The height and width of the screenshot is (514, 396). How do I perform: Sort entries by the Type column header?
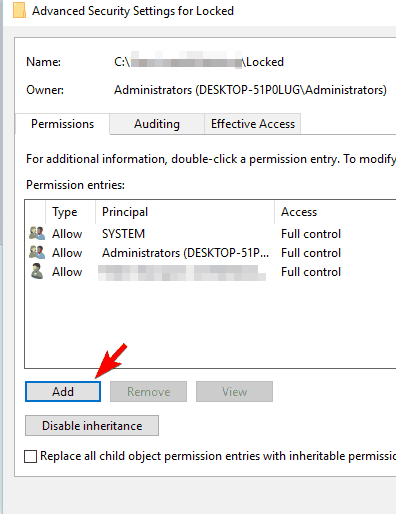click(70, 212)
